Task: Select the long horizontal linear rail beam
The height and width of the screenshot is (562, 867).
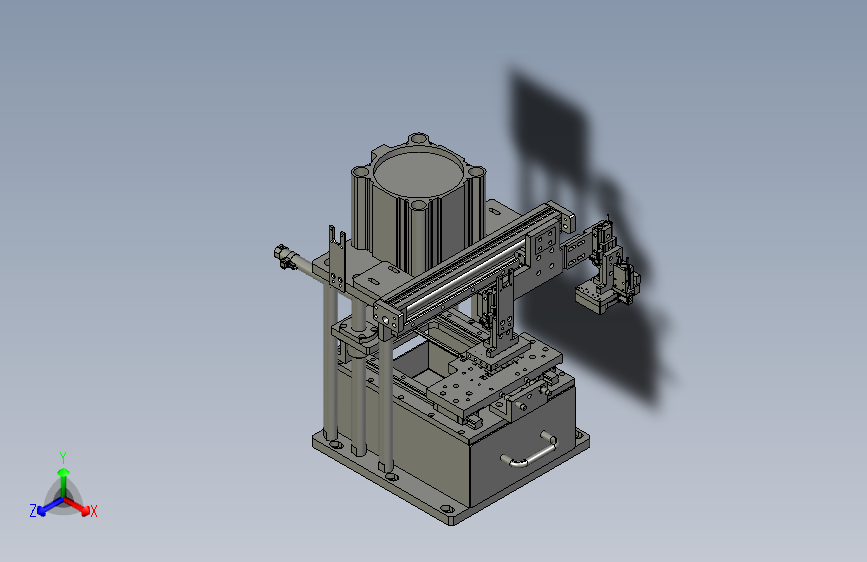Action: pyautogui.click(x=474, y=266)
